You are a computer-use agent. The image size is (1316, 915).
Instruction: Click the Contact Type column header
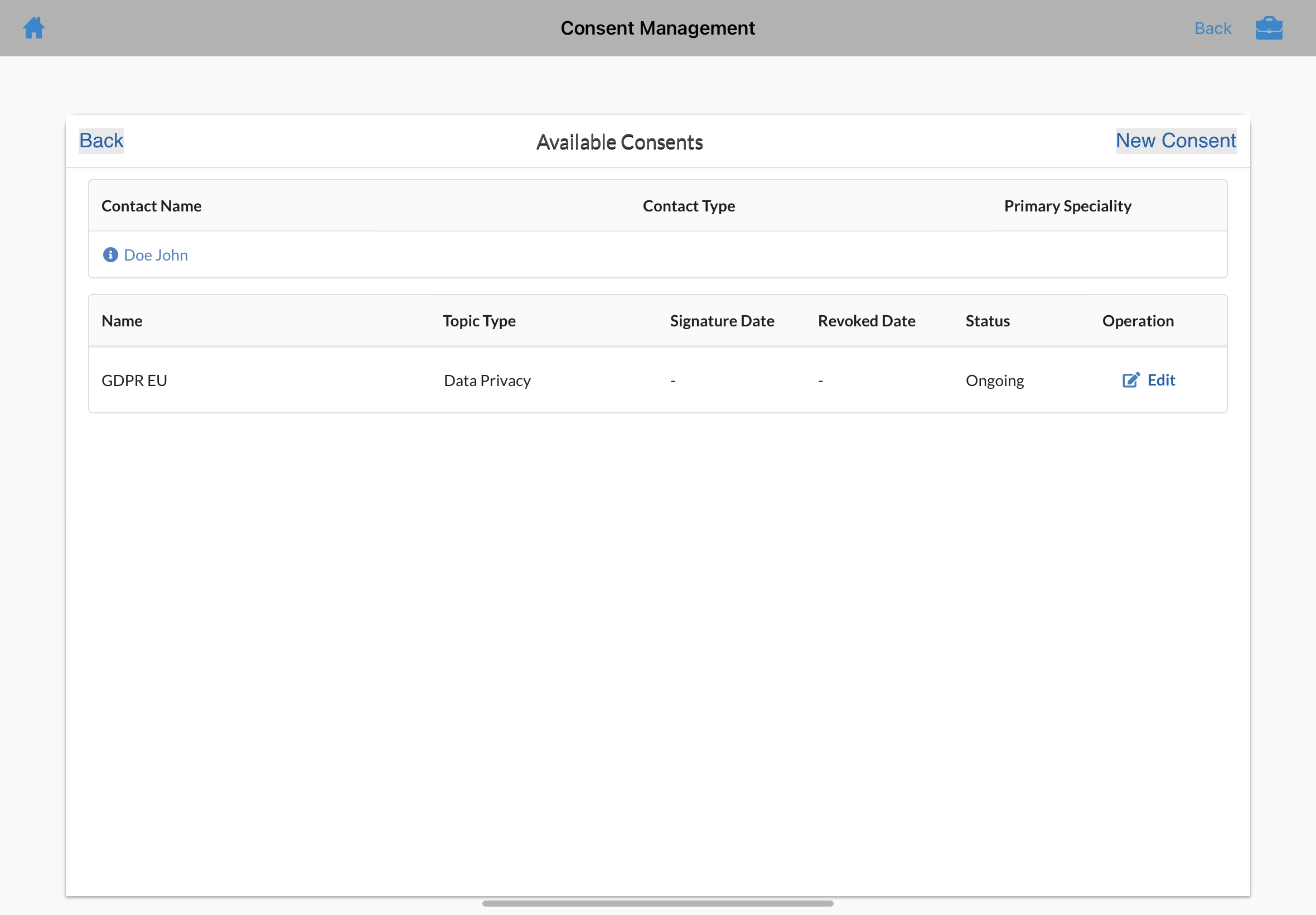pyautogui.click(x=689, y=206)
